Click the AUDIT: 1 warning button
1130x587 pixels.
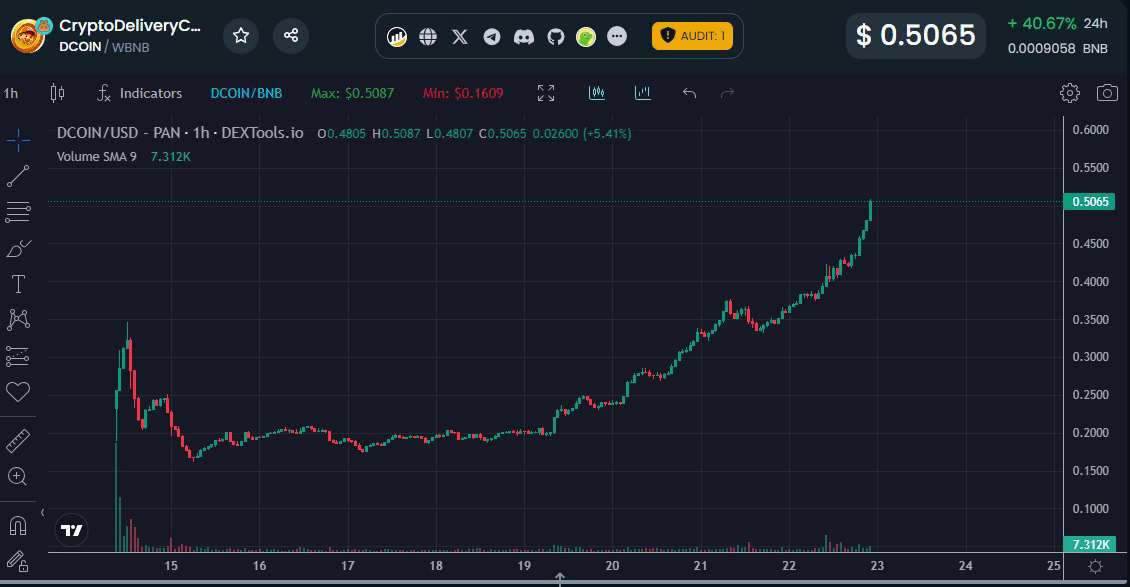(x=693, y=37)
